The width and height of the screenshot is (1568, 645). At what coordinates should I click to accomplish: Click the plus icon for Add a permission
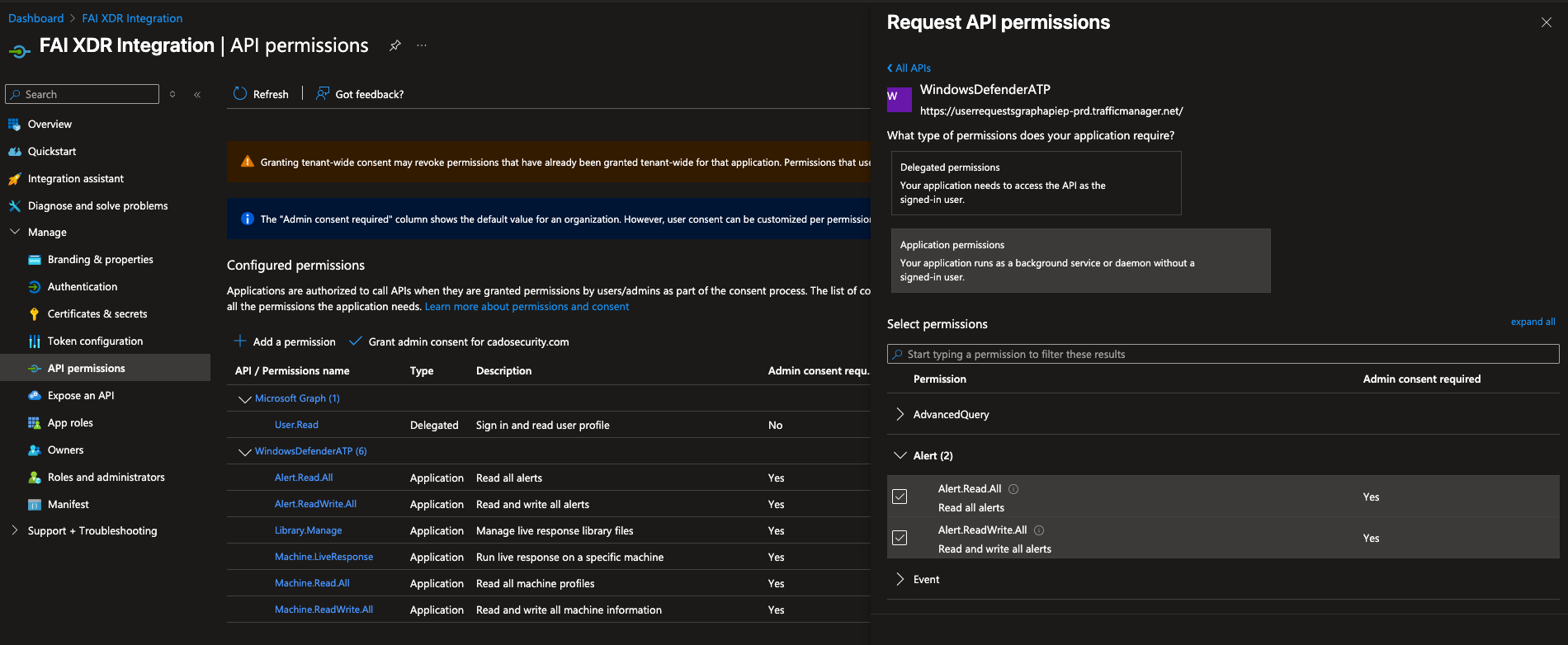(240, 341)
